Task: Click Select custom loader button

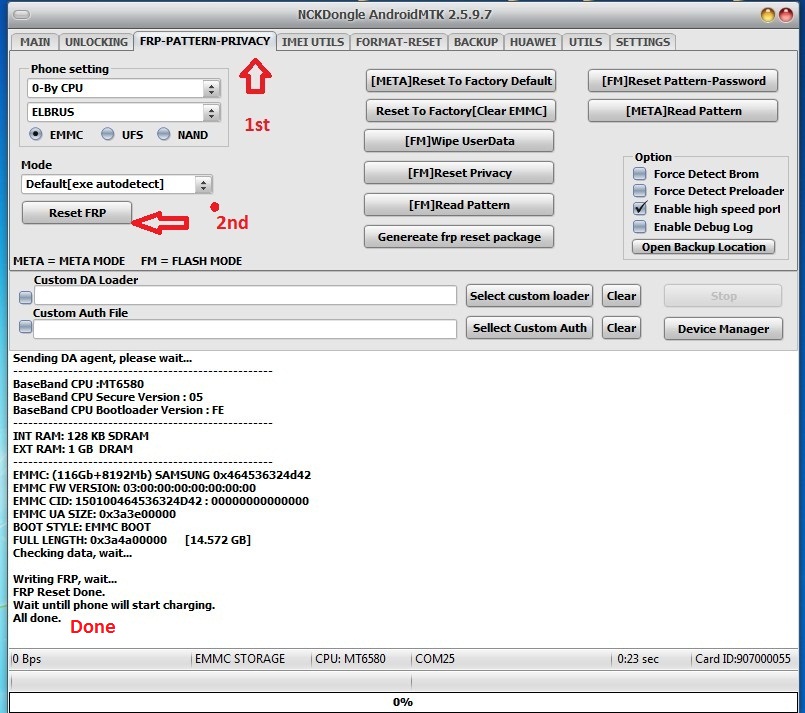Action: (x=529, y=296)
